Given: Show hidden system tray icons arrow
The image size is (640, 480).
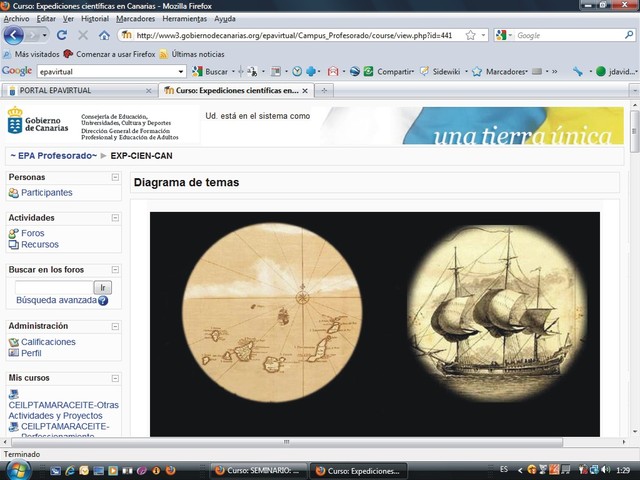Looking at the screenshot, I should [520, 471].
